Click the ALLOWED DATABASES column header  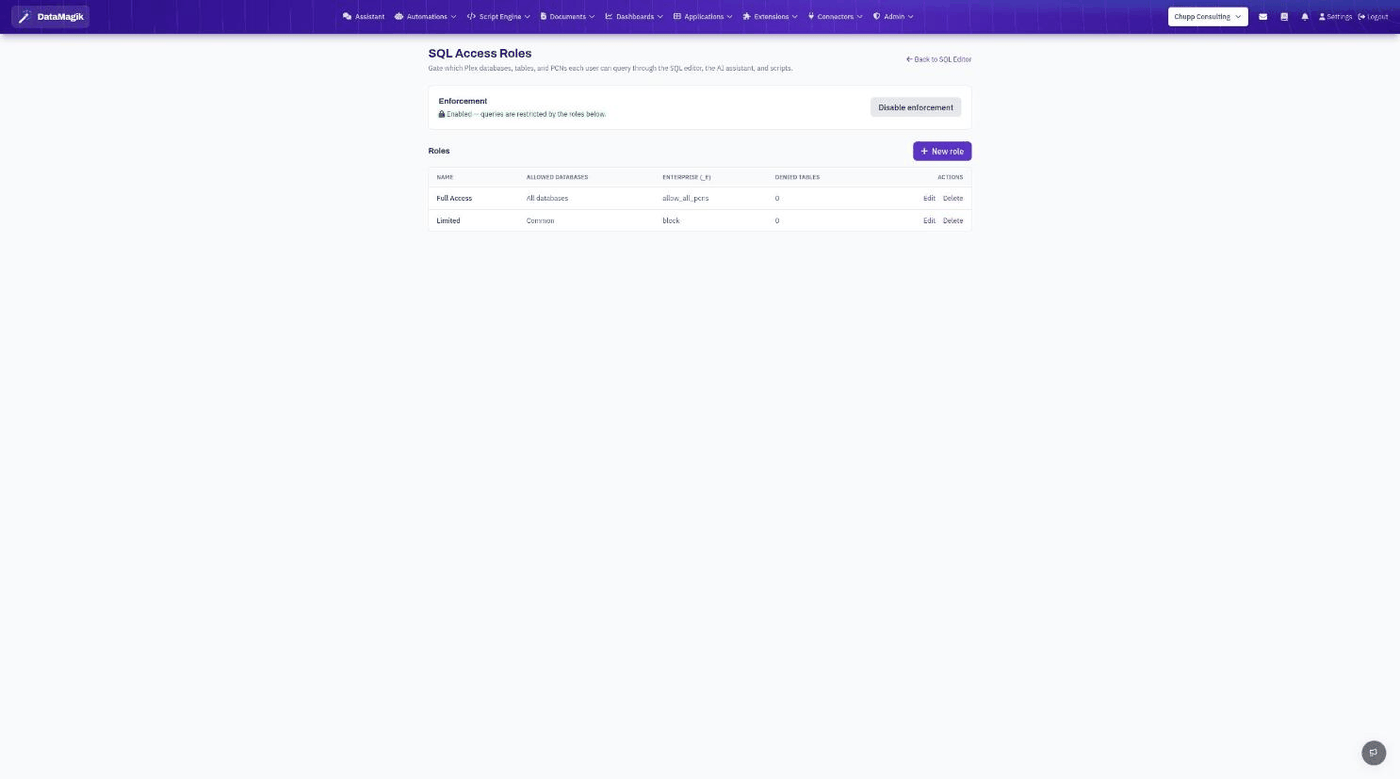pos(557,177)
